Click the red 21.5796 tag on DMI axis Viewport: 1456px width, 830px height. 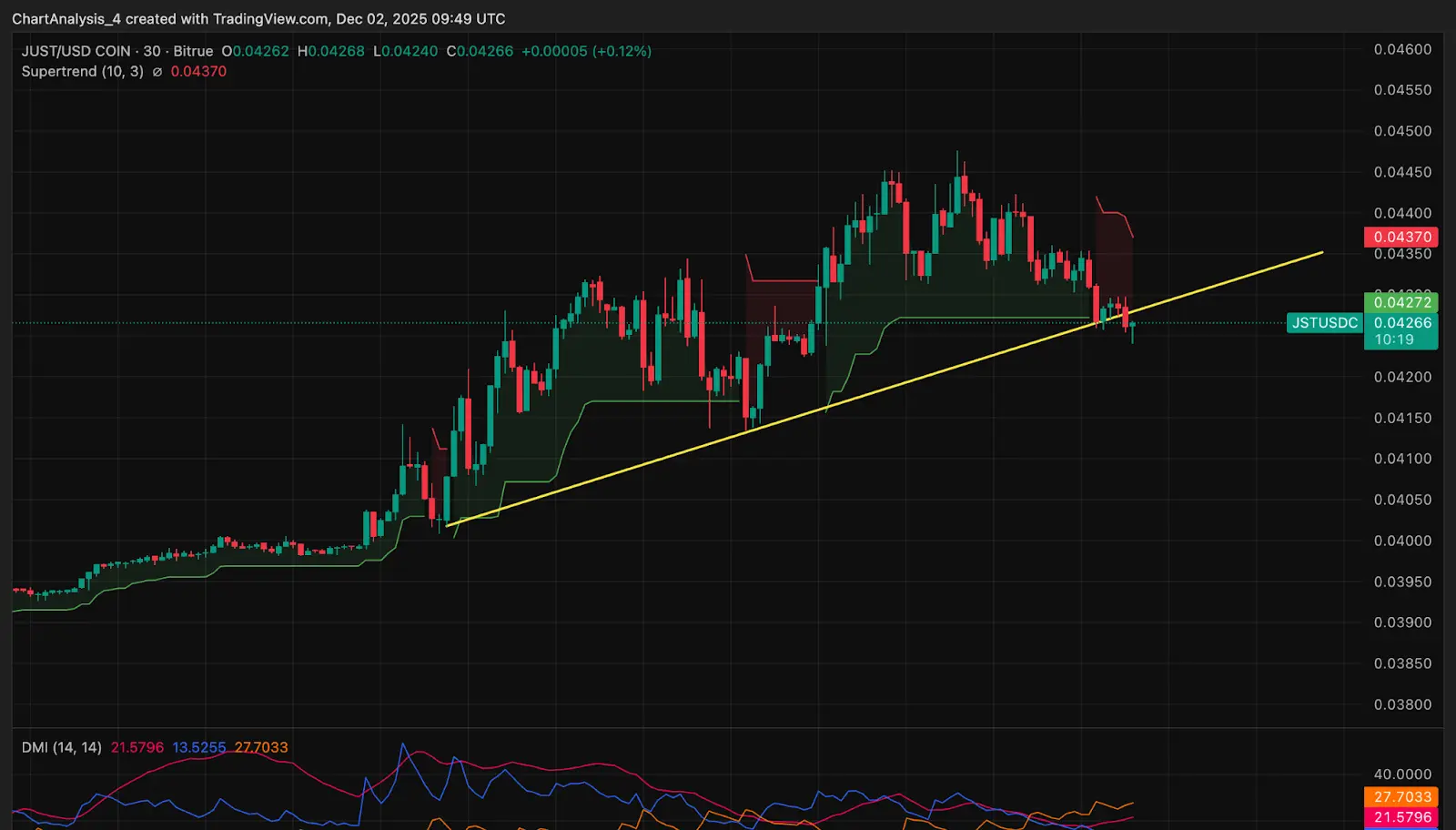(x=1401, y=817)
